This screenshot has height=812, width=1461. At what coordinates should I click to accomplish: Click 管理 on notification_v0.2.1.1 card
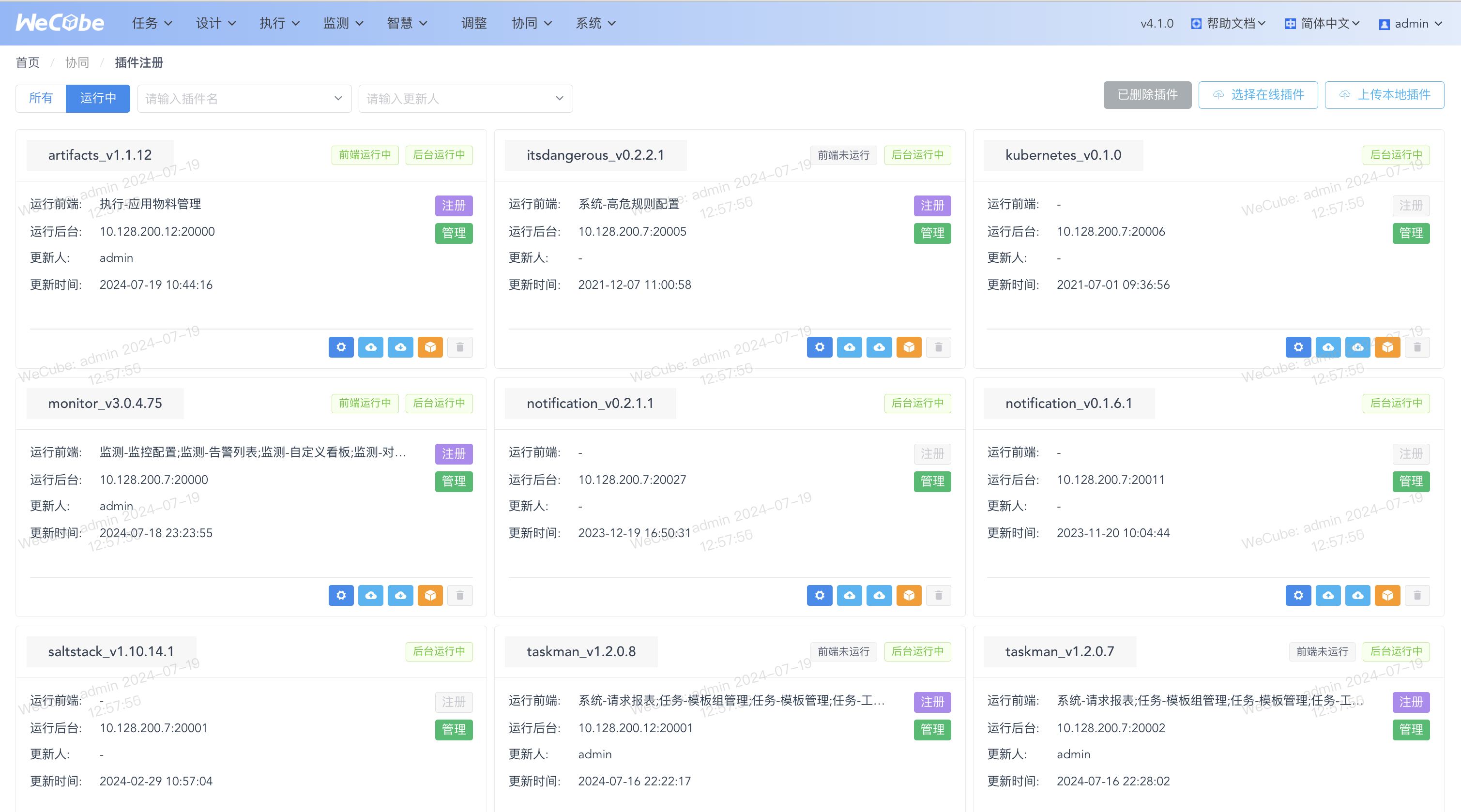[x=932, y=481]
